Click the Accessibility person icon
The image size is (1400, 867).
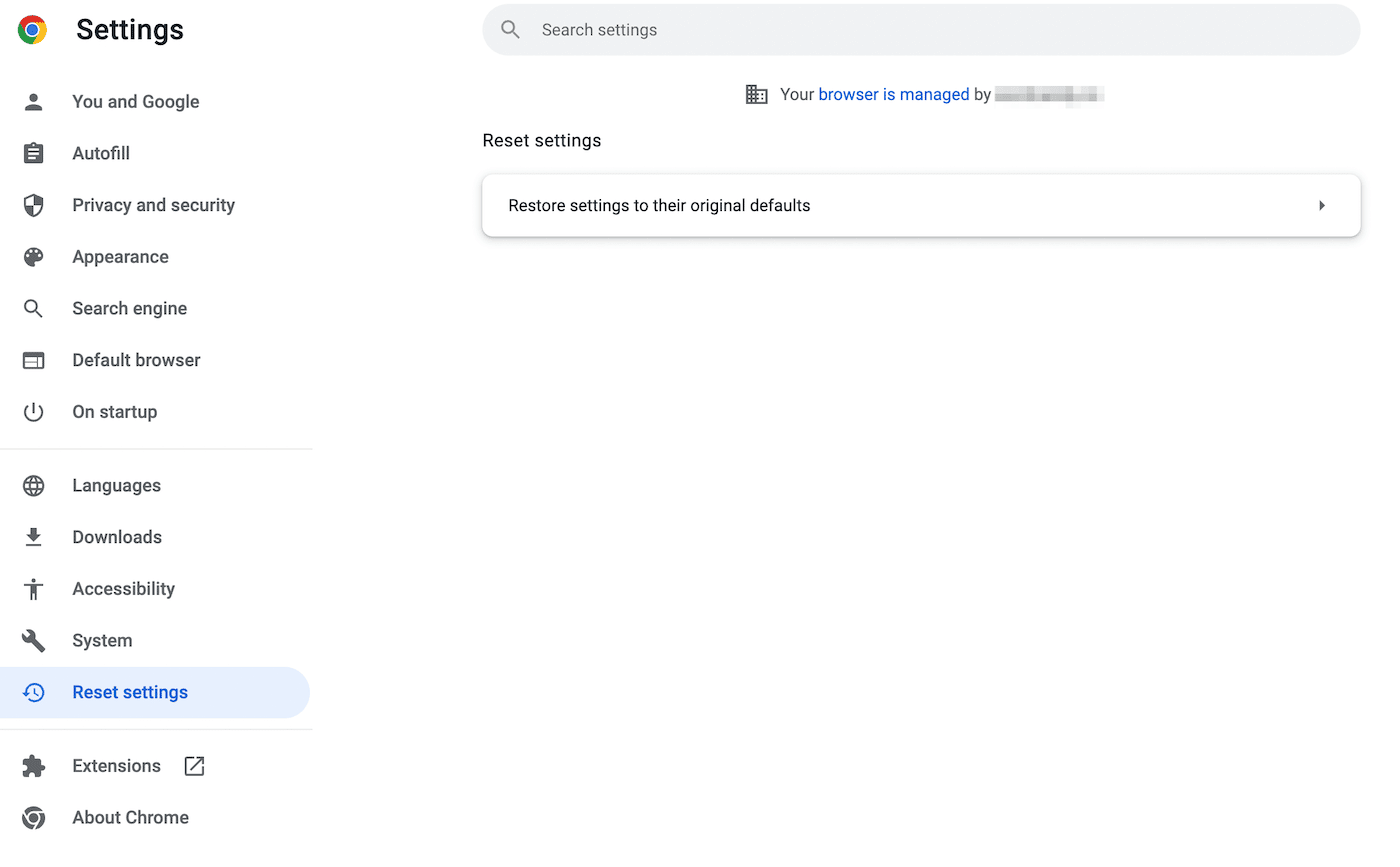(33, 588)
